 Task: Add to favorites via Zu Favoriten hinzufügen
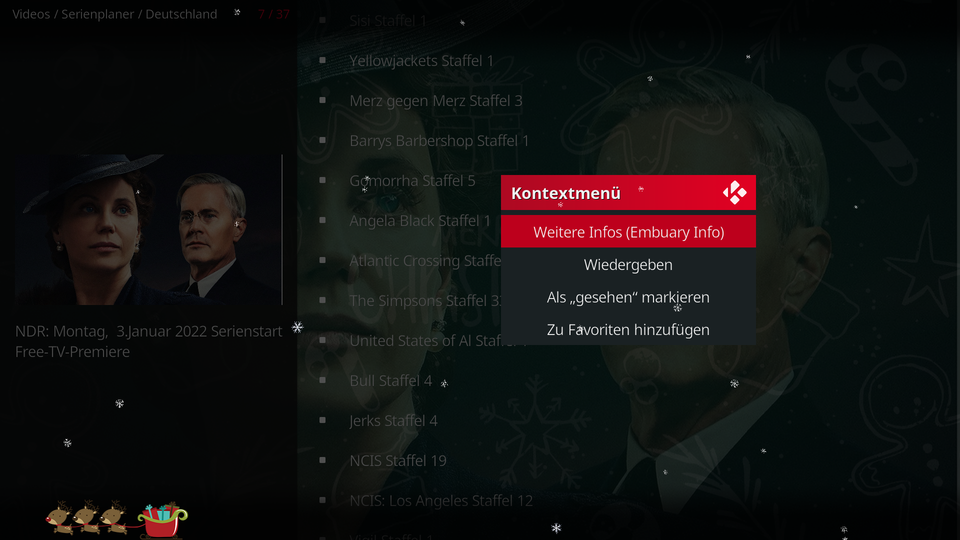[x=628, y=329]
